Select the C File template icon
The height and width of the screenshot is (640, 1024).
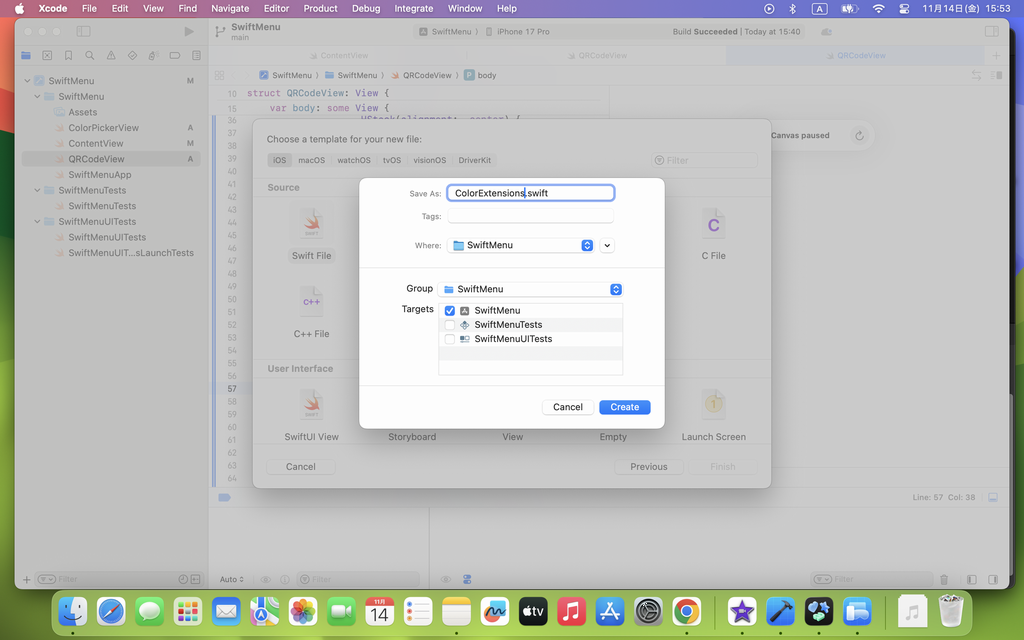coord(713,225)
